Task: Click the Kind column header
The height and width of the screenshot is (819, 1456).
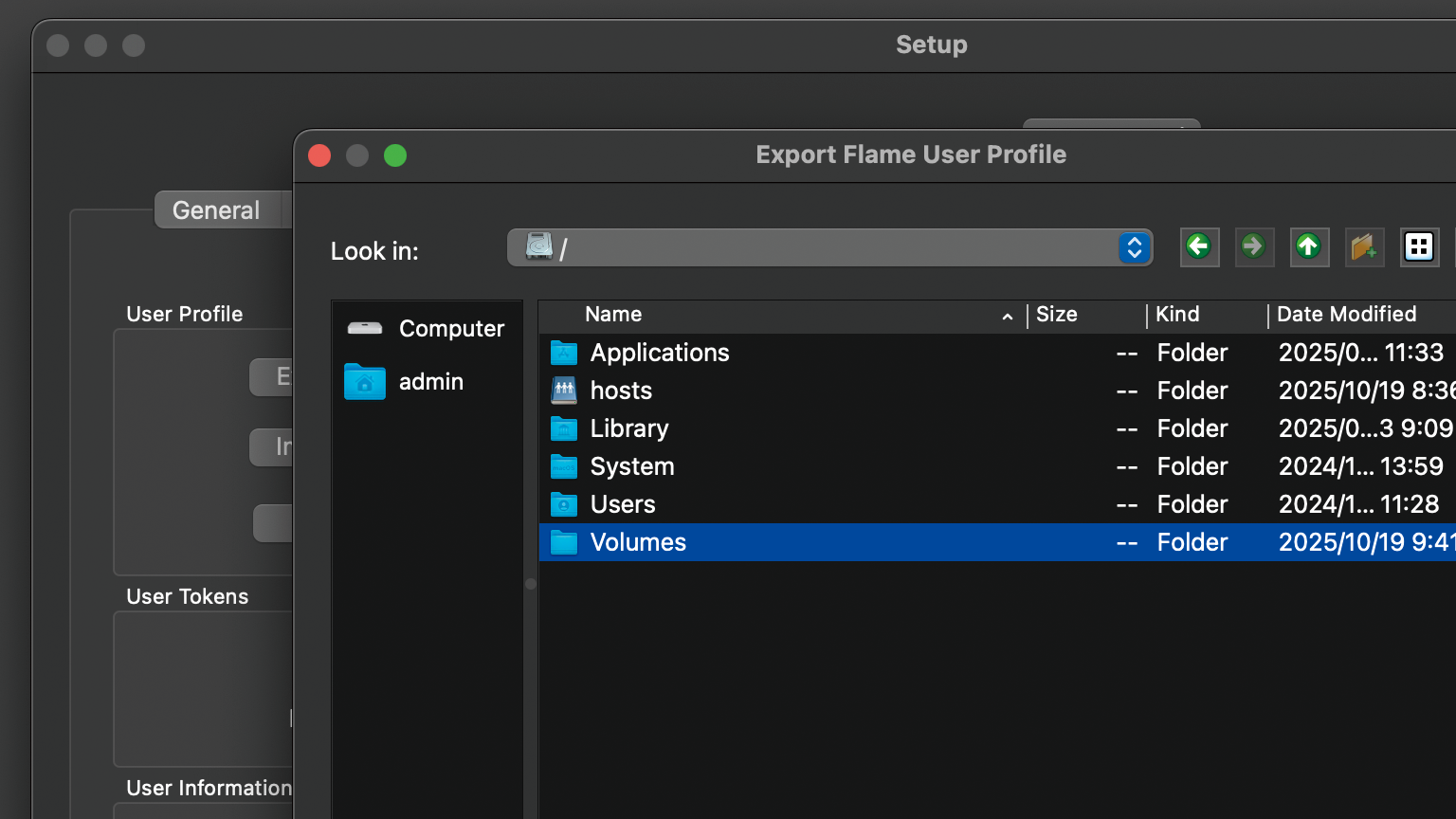Action: tap(1177, 315)
